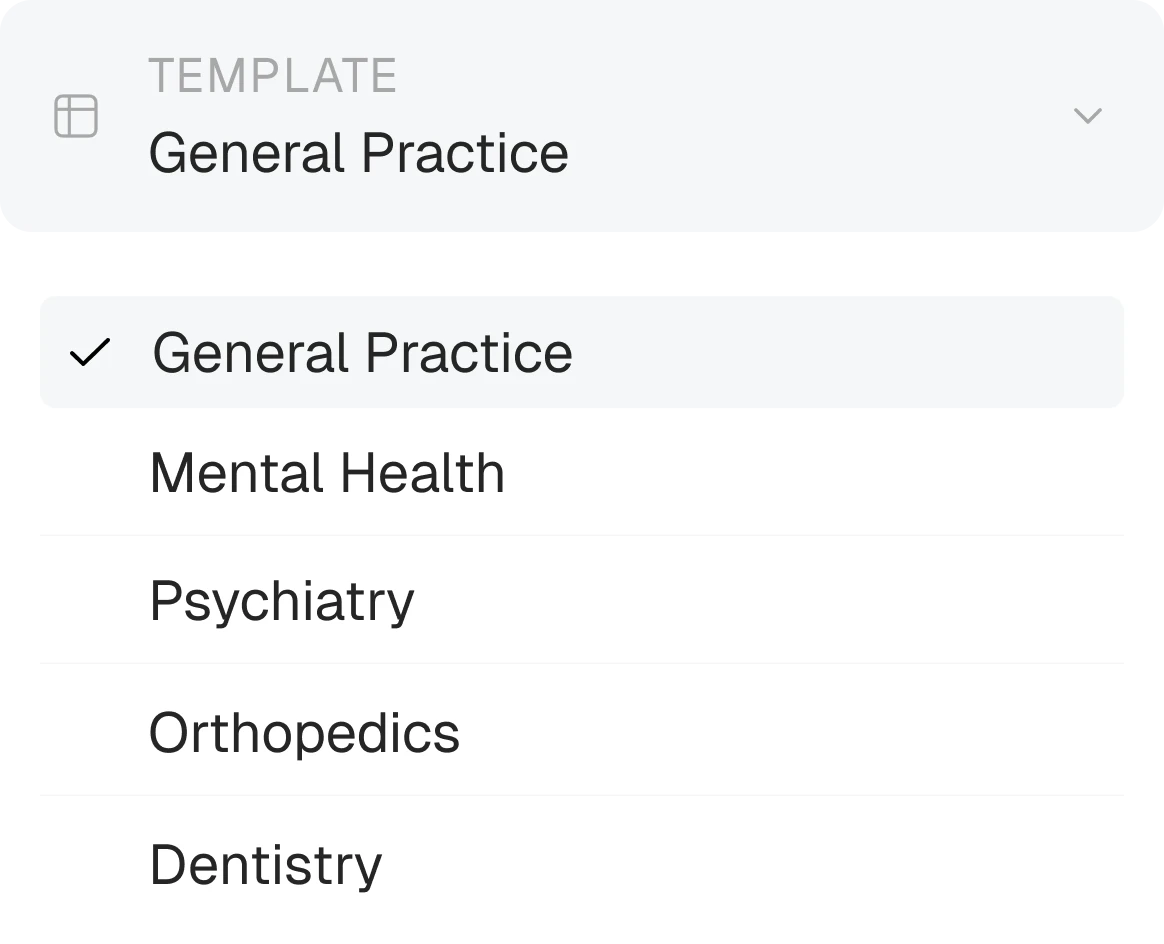Select the Mental Health template

coord(582,472)
